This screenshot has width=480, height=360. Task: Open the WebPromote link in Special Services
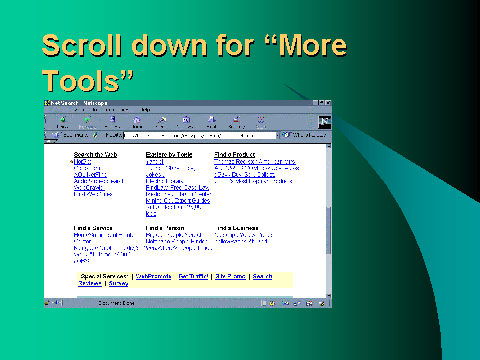click(x=153, y=276)
